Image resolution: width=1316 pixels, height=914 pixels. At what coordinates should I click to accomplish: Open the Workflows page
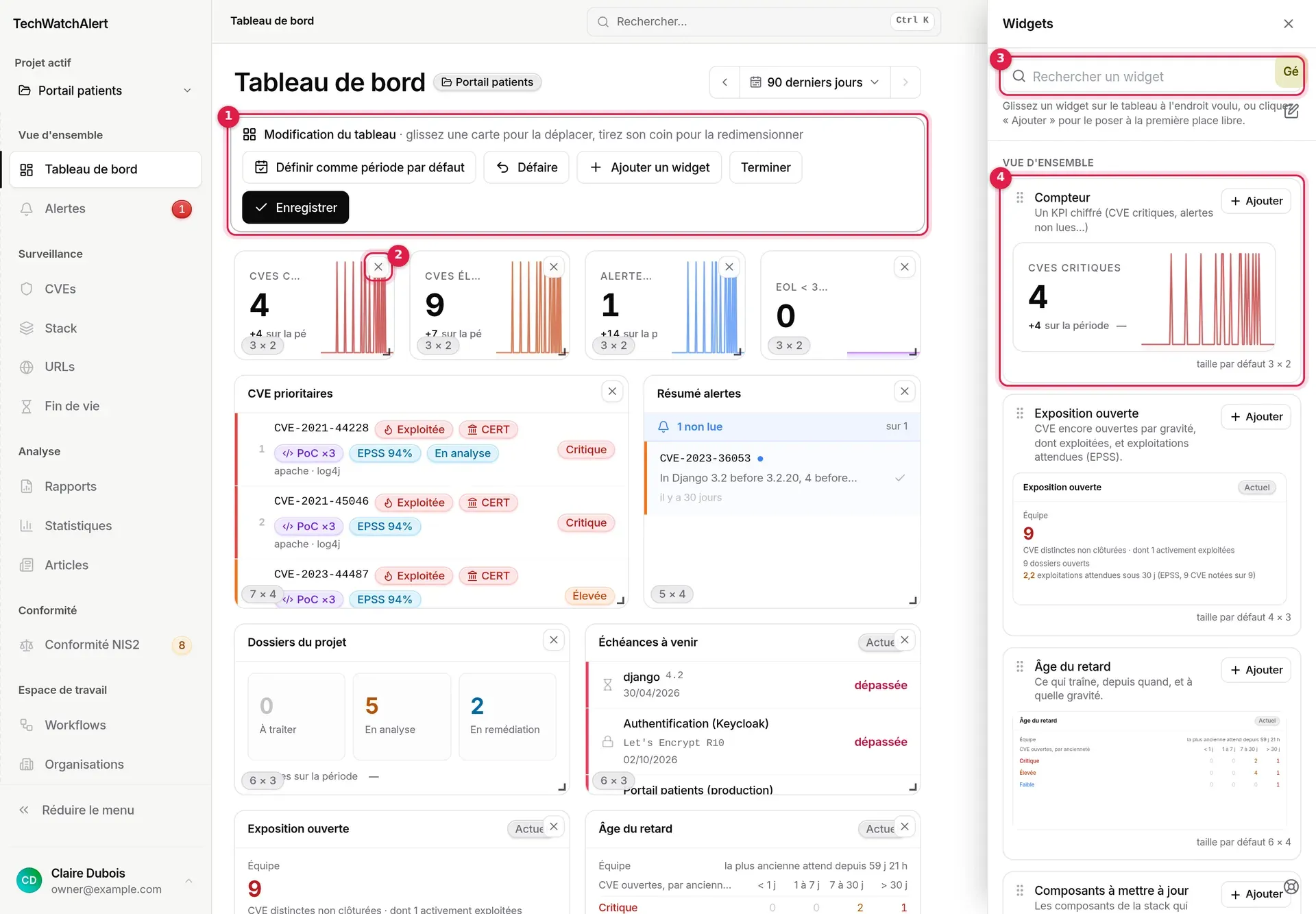coord(105,725)
